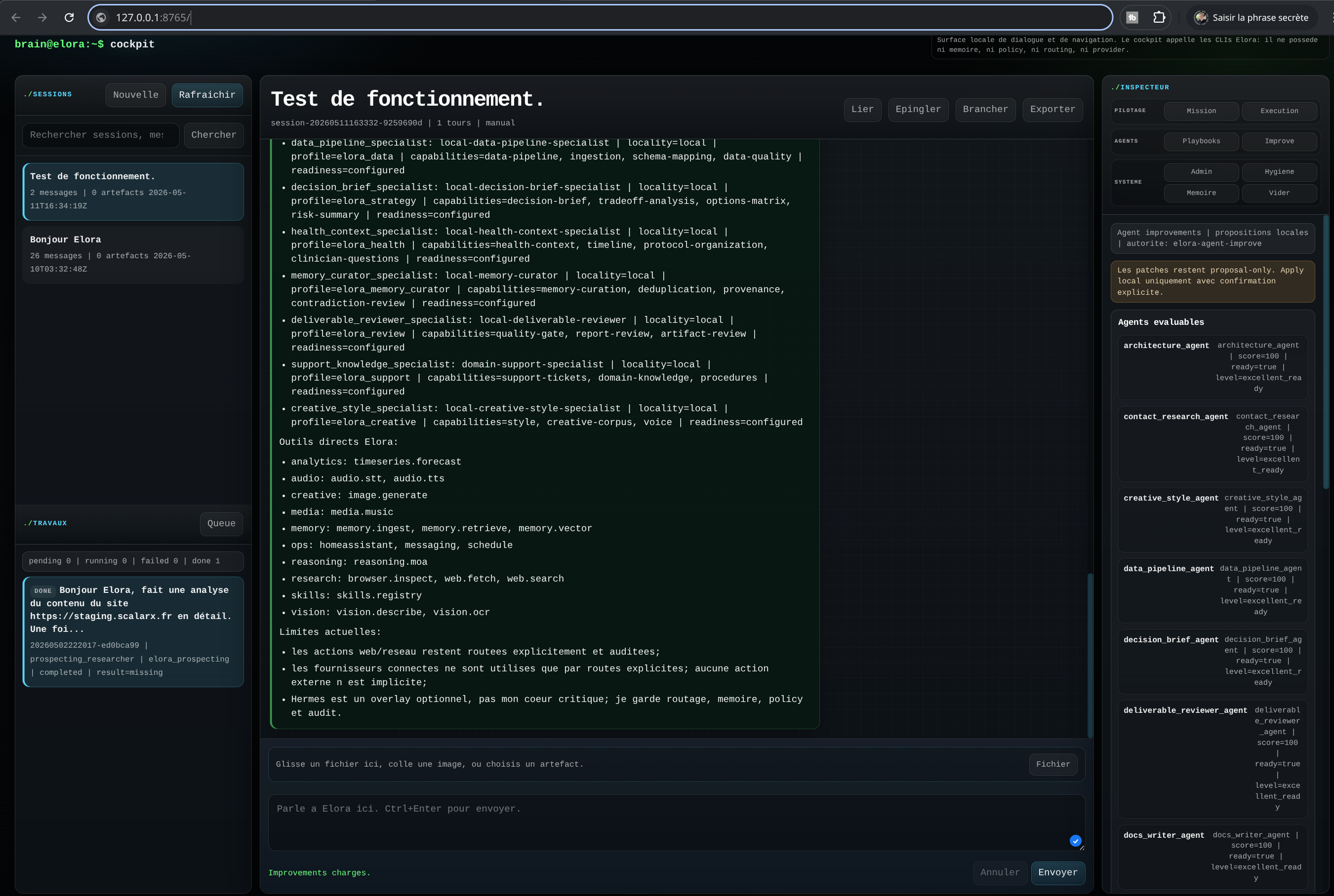Image resolution: width=1334 pixels, height=896 pixels.
Task: Click the chat conversation scrollbar
Action: [1090, 655]
